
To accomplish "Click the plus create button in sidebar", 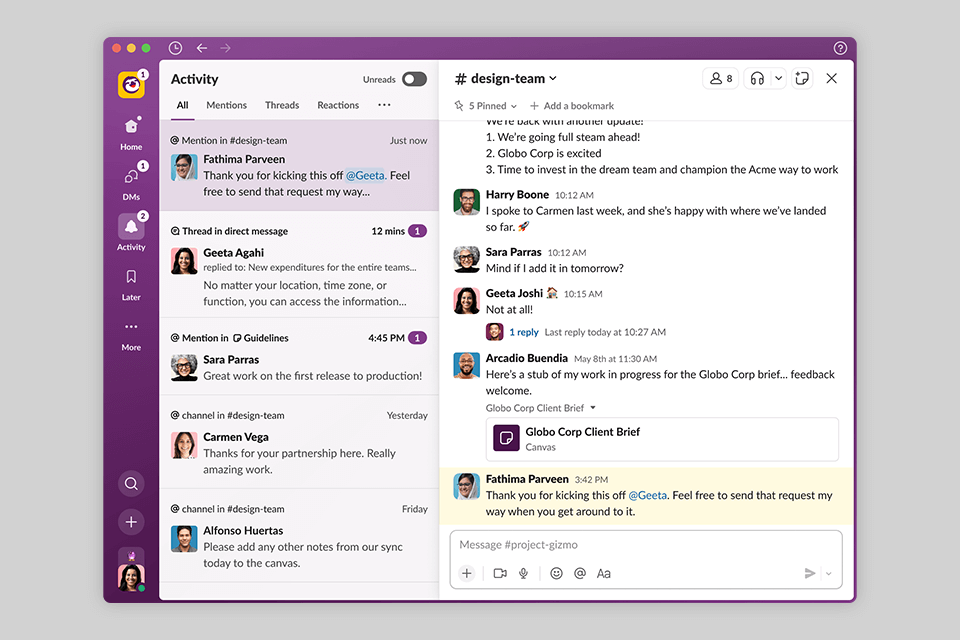I will [131, 522].
